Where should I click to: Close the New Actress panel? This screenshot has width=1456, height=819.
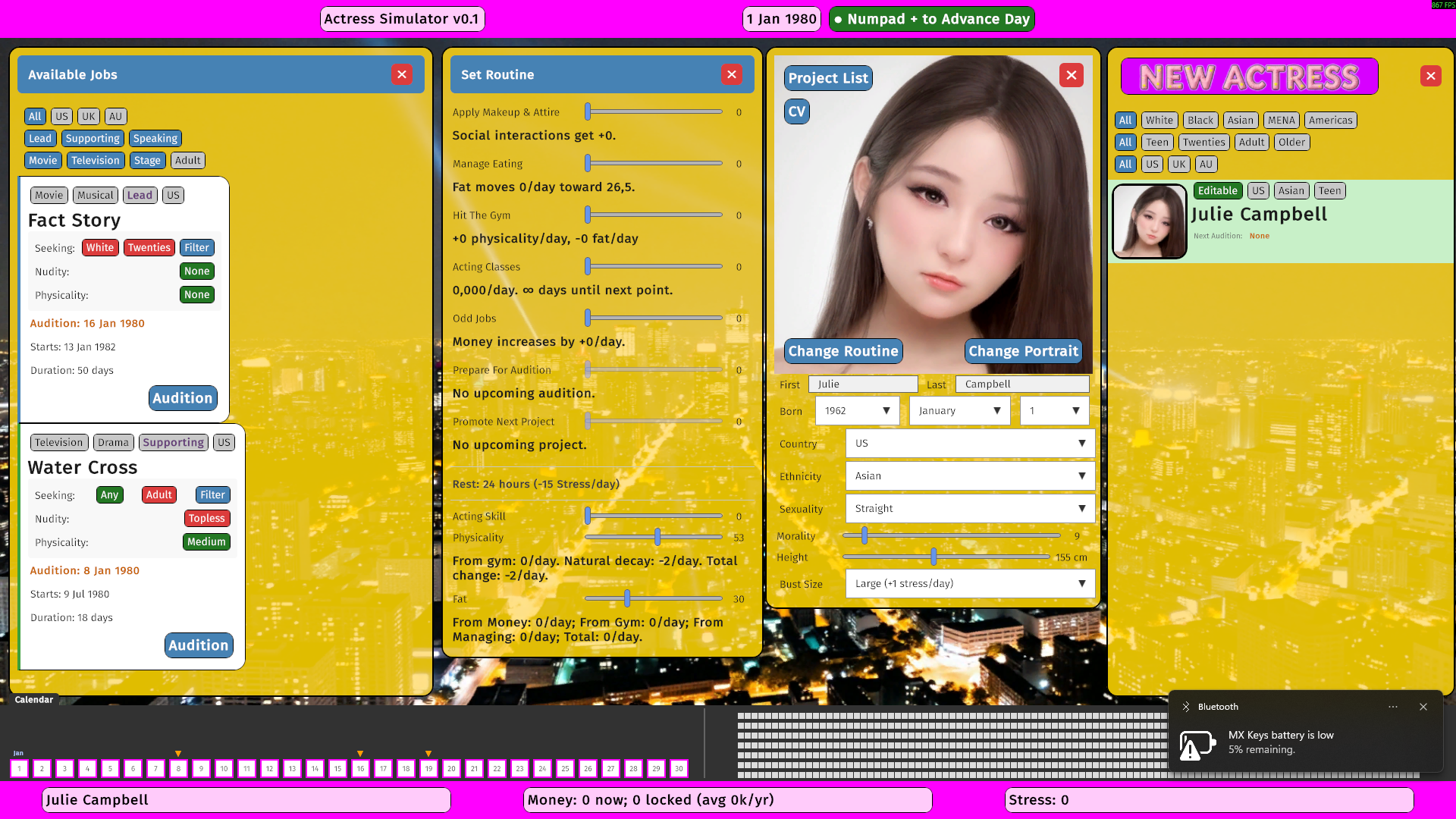(1431, 76)
